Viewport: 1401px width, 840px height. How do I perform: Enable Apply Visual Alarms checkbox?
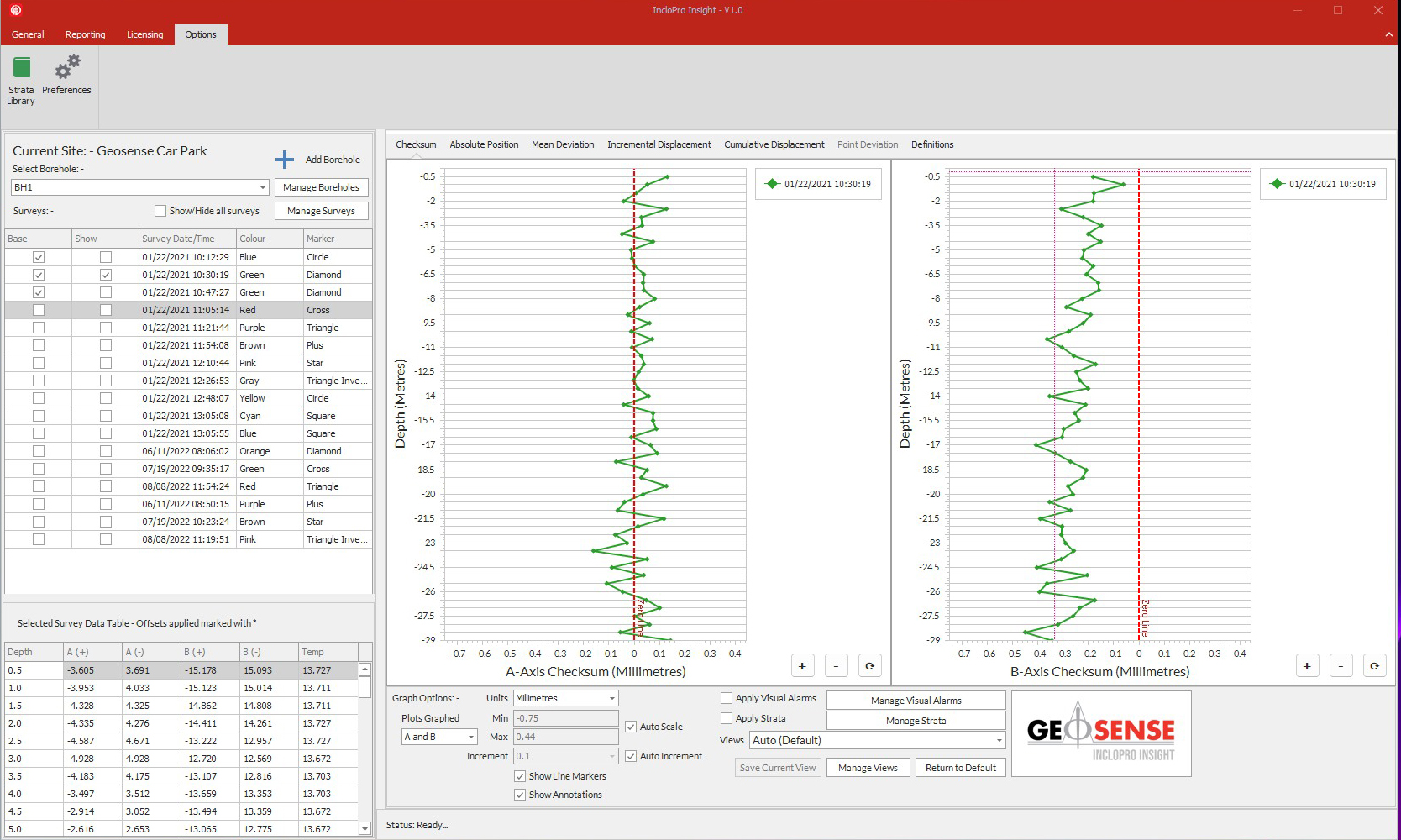click(727, 698)
